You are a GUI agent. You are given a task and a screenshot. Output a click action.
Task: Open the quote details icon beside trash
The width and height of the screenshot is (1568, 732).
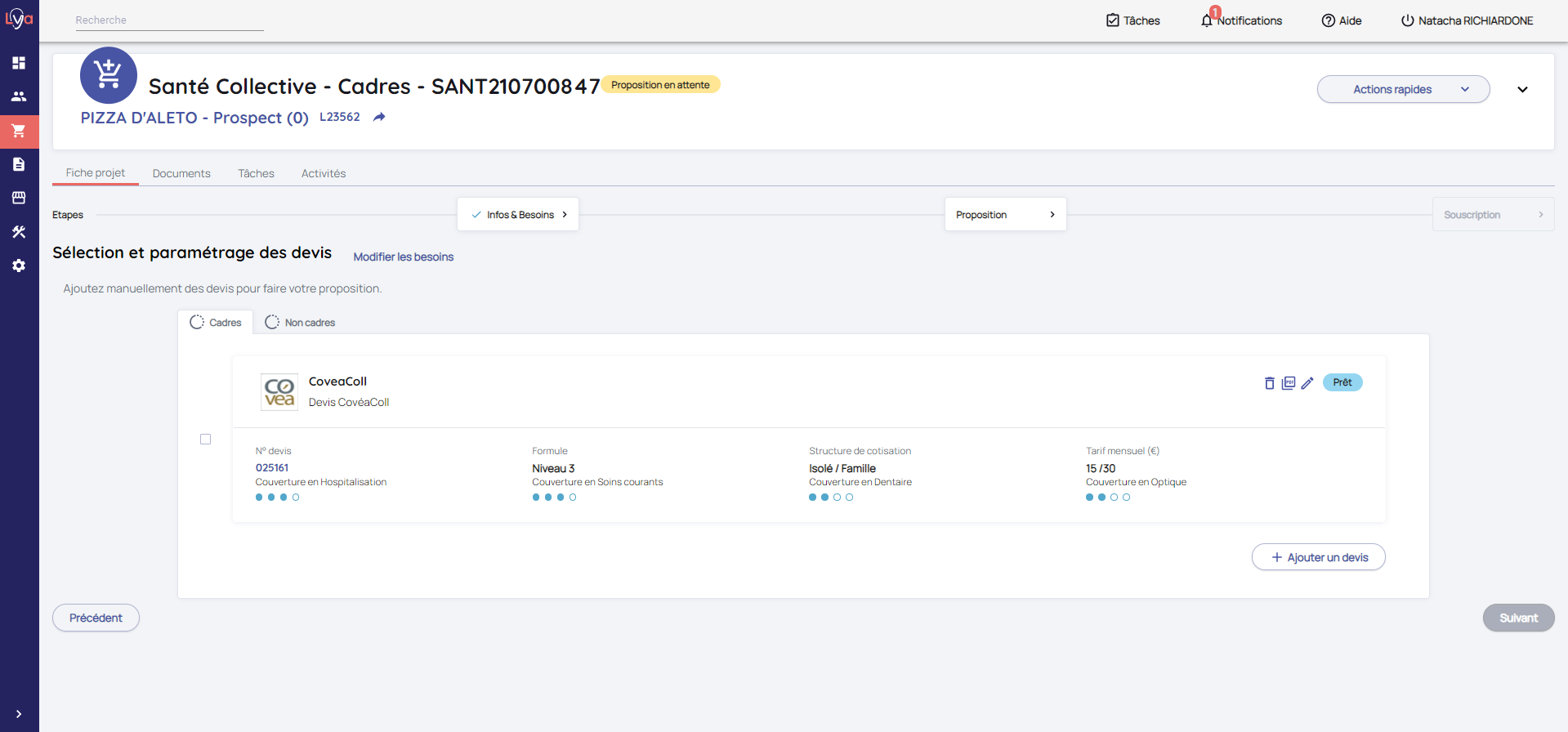pos(1289,383)
